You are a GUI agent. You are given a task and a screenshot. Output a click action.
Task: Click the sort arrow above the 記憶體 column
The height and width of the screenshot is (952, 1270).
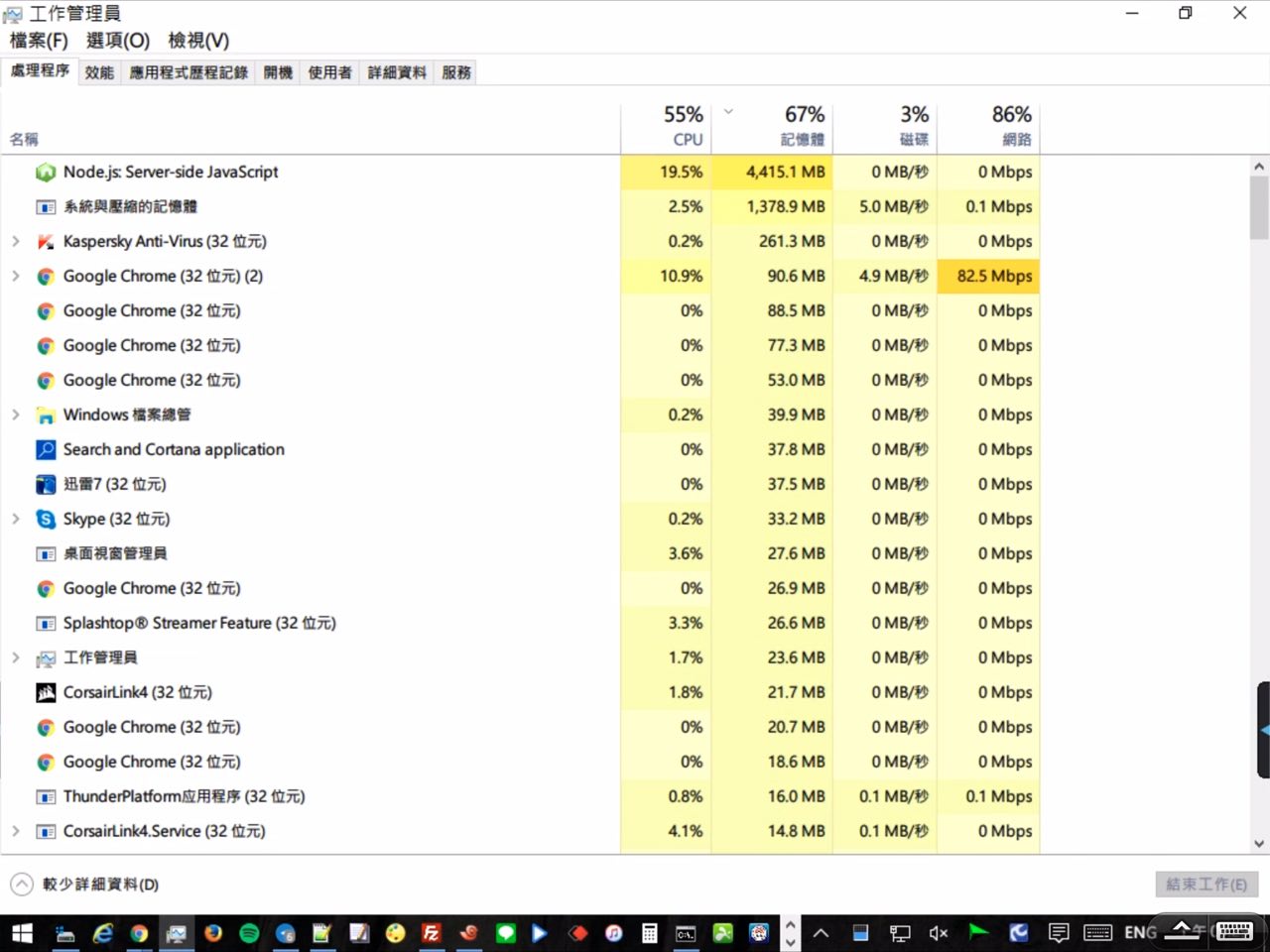click(728, 112)
